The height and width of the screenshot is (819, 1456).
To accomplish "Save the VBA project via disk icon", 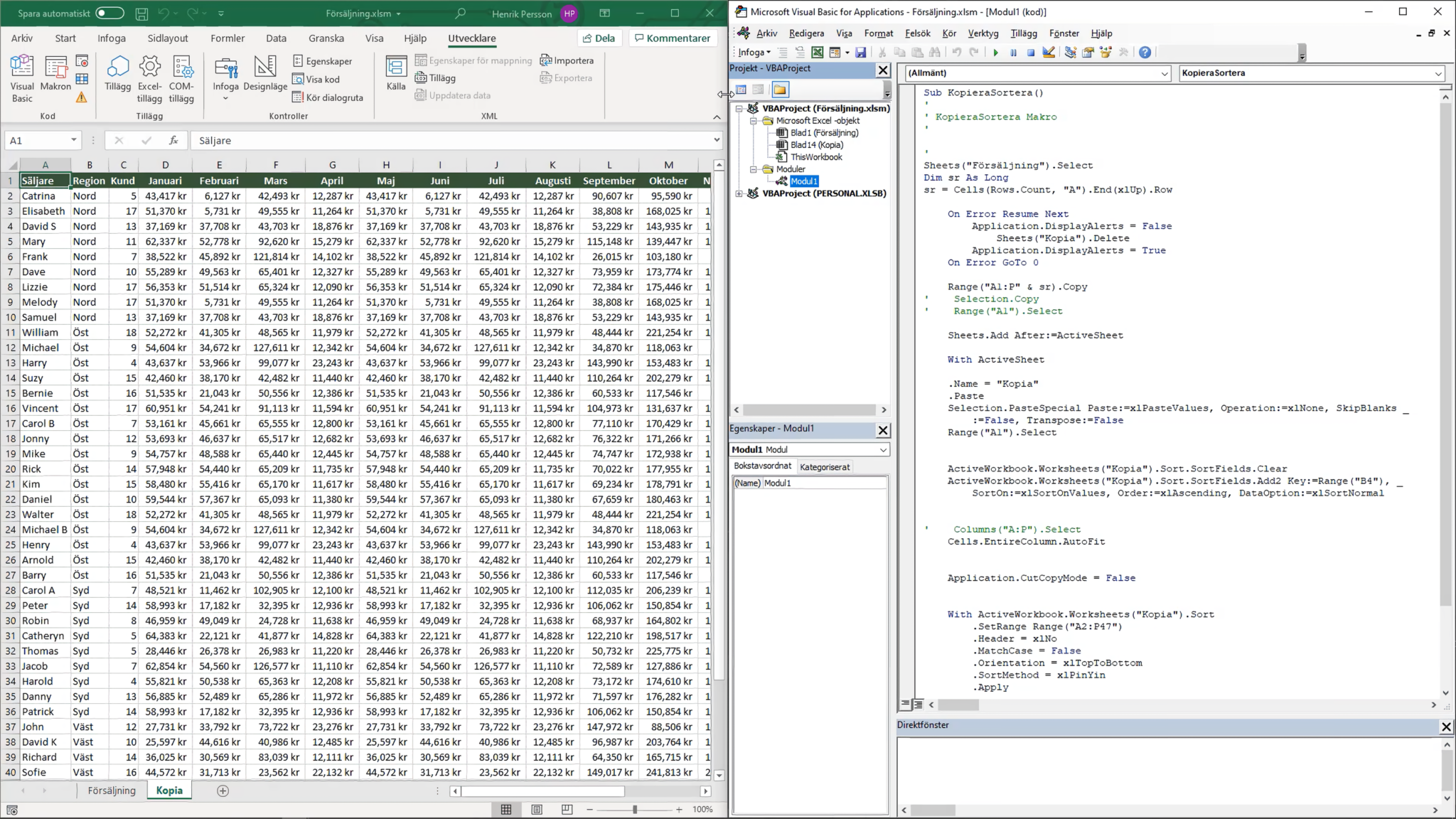I will (x=860, y=53).
